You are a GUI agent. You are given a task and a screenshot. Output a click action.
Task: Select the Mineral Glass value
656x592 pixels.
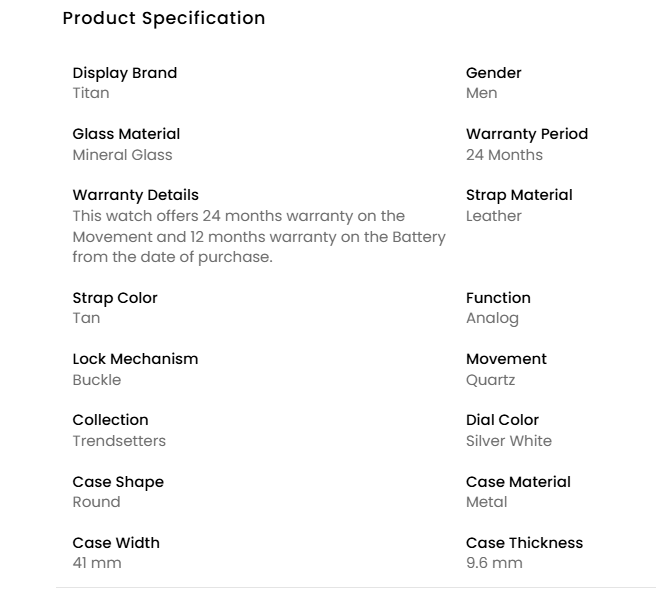(x=122, y=155)
